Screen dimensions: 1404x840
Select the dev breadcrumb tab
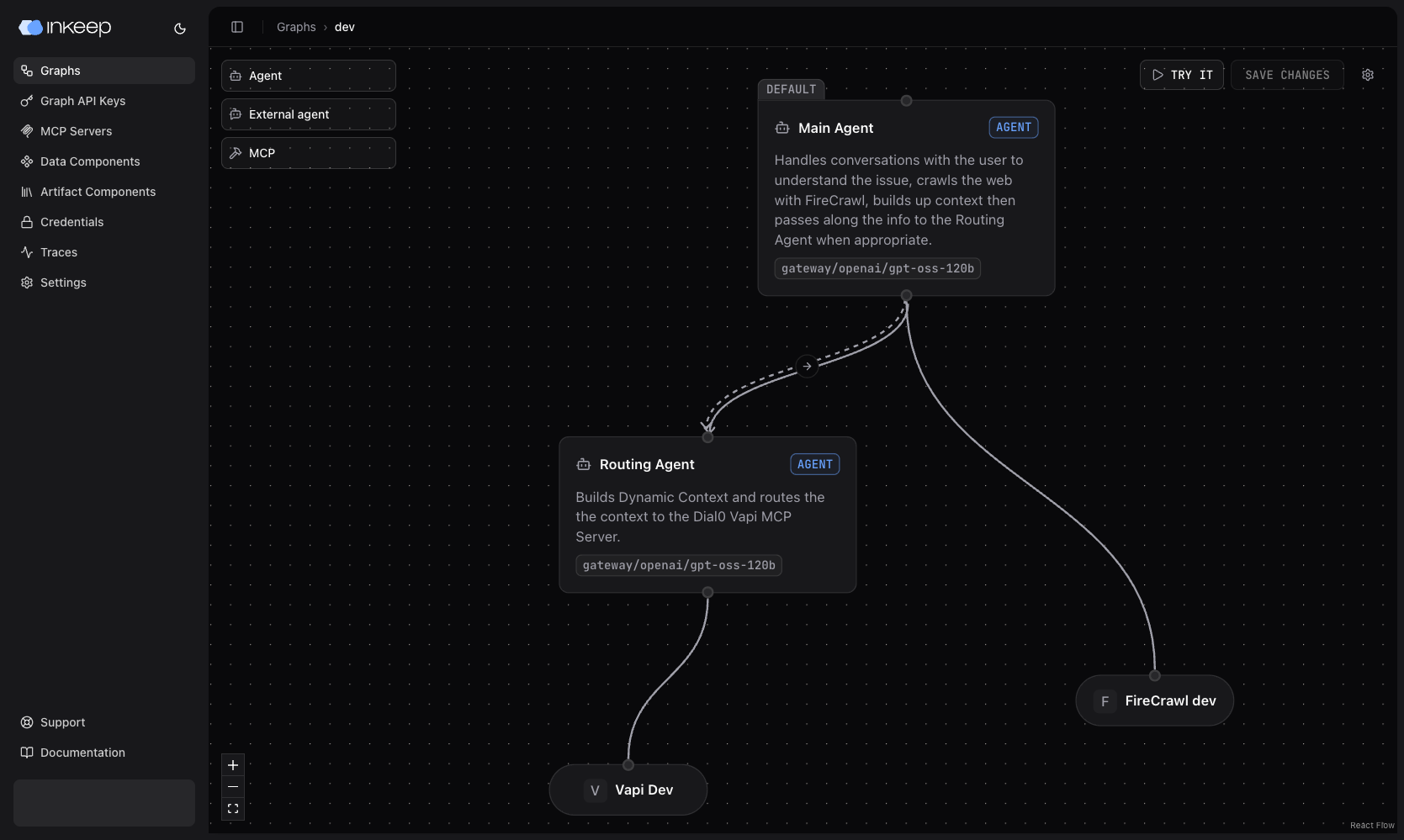click(x=344, y=26)
